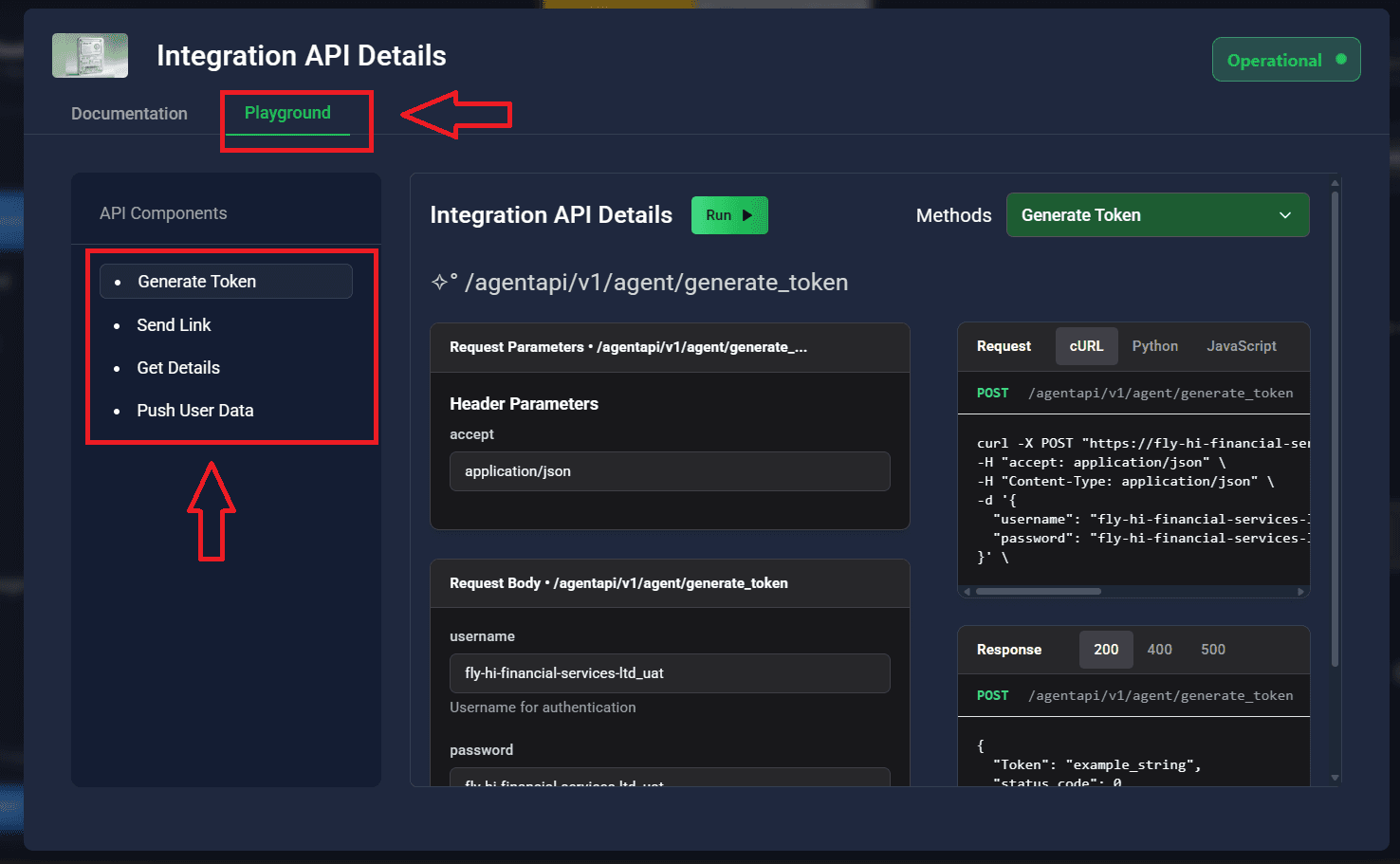Click the code scrollbar left arrow
The width and height of the screenshot is (1400, 864).
967,591
